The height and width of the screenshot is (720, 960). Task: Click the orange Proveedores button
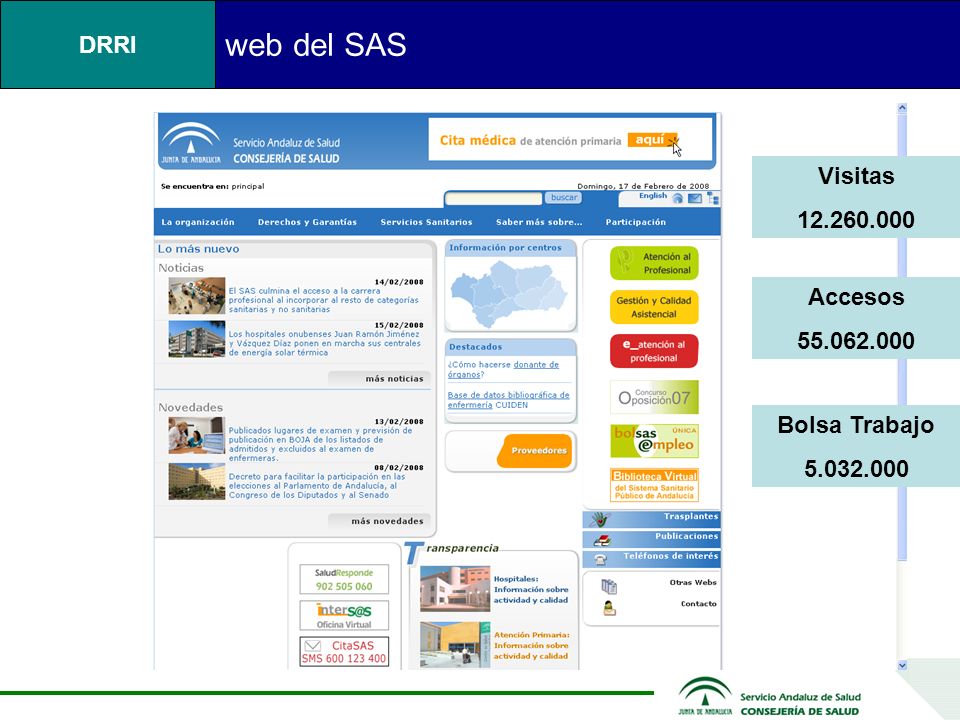(535, 451)
